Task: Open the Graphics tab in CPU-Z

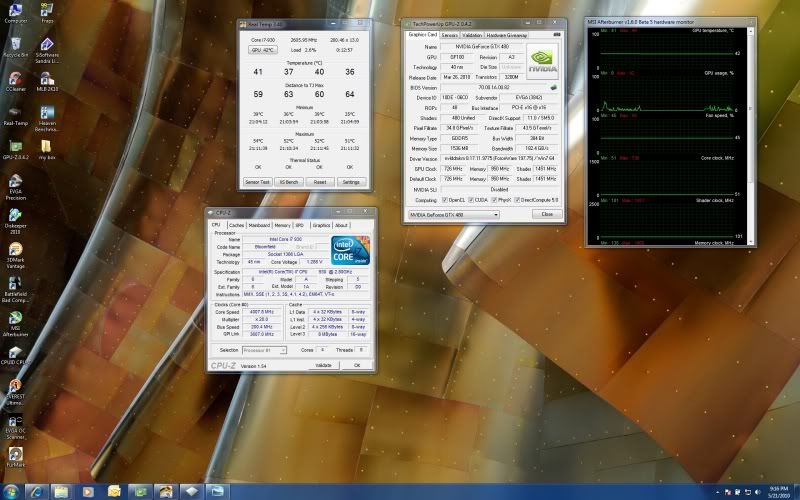Action: (x=321, y=225)
